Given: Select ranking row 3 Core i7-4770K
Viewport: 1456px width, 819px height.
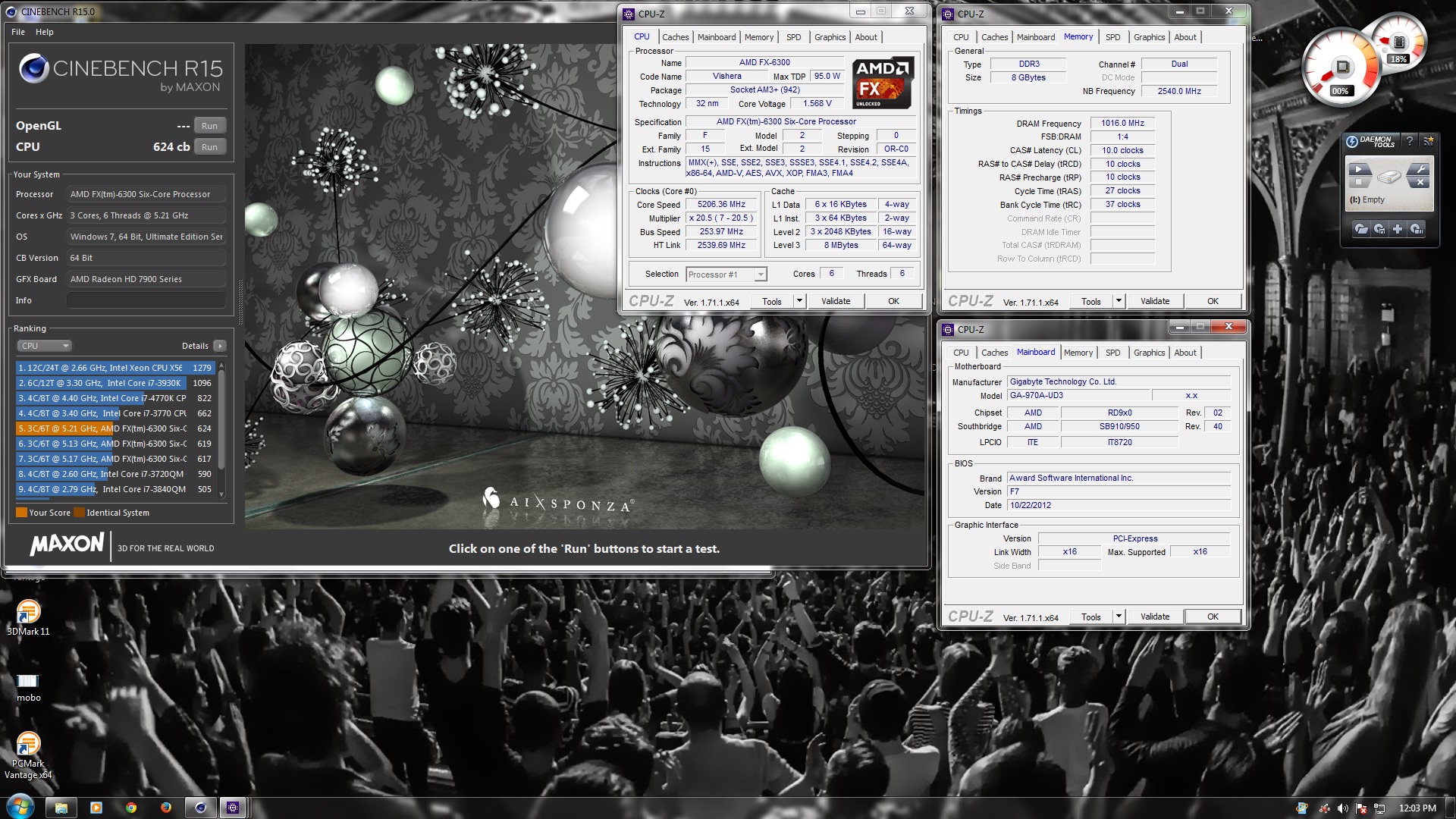Looking at the screenshot, I should [115, 398].
